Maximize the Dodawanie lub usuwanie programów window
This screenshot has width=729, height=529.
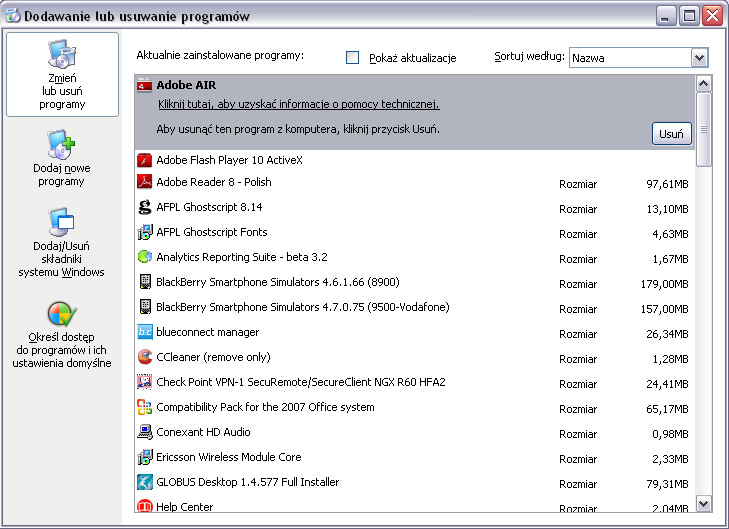[689, 16]
